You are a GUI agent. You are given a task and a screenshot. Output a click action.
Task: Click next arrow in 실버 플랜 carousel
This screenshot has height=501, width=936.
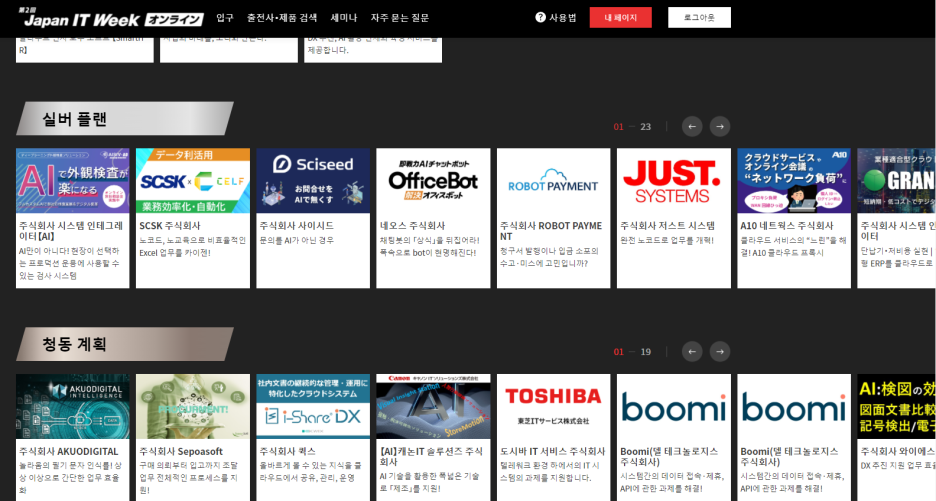(x=720, y=127)
